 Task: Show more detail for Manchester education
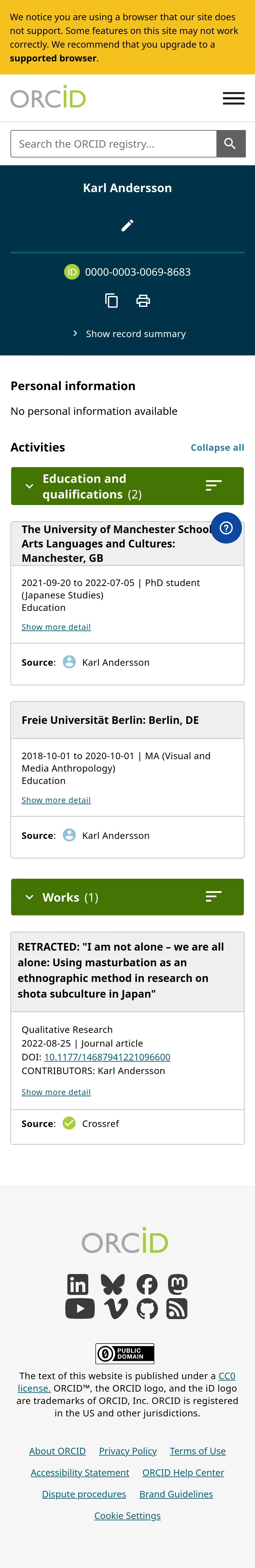[56, 627]
